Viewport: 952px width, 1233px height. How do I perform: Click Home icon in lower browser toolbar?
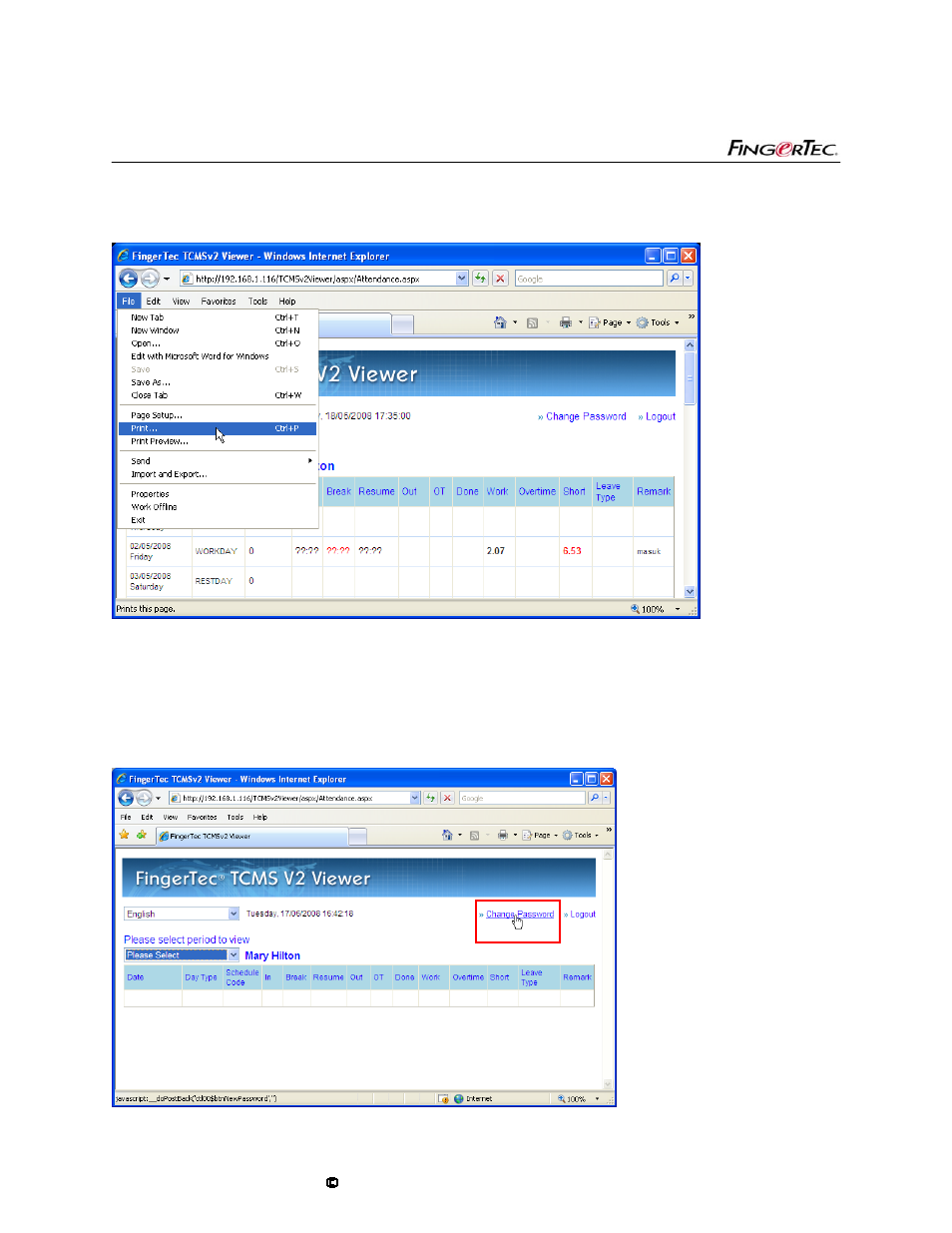pos(447,835)
